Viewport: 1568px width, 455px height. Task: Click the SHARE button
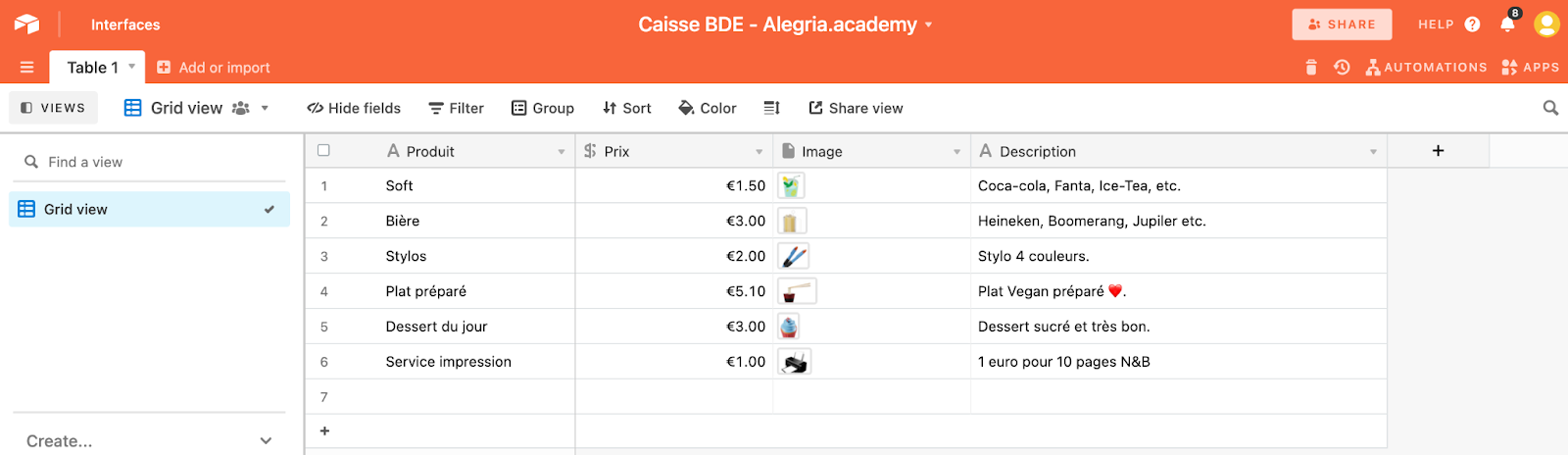1342,25
